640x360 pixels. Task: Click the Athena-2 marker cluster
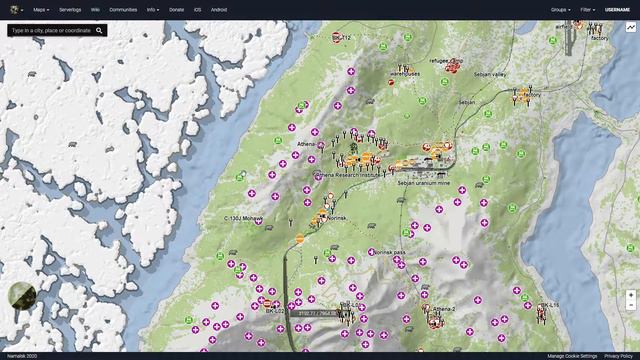[x=436, y=322]
